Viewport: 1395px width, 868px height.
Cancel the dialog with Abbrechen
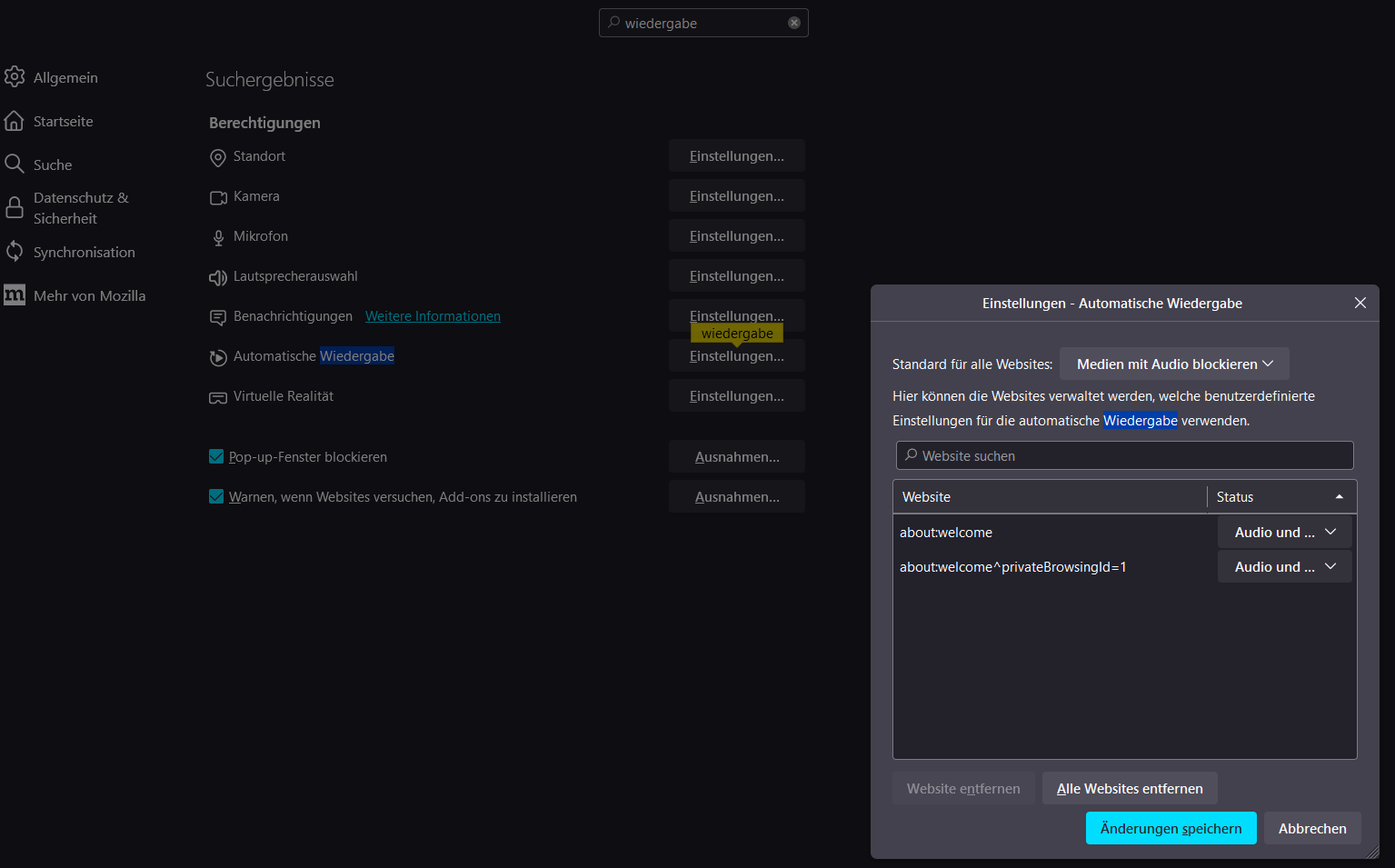pos(1312,828)
